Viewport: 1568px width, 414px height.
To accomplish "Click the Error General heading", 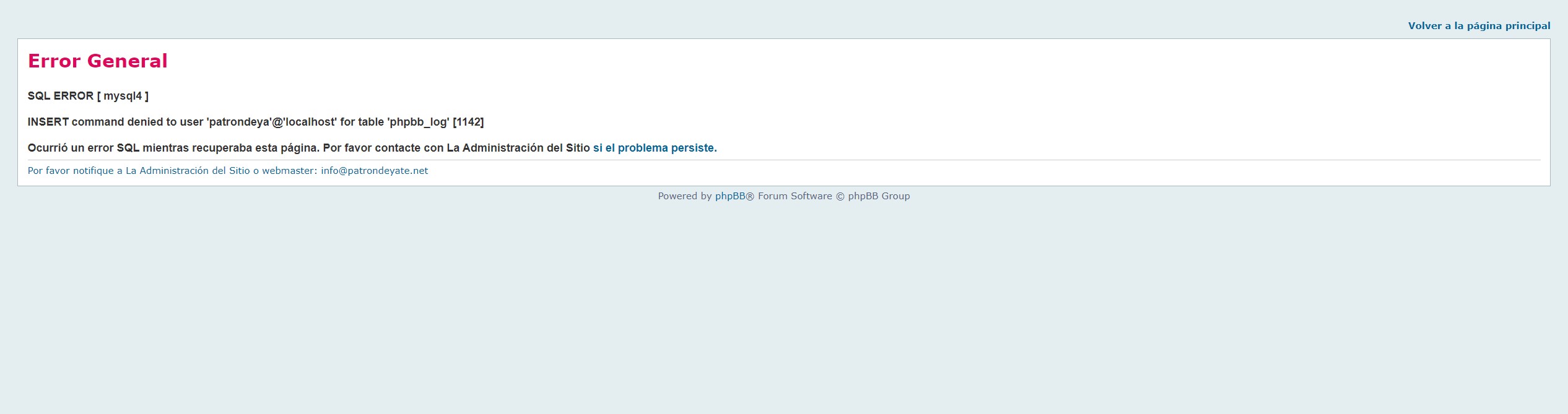I will pos(98,61).
